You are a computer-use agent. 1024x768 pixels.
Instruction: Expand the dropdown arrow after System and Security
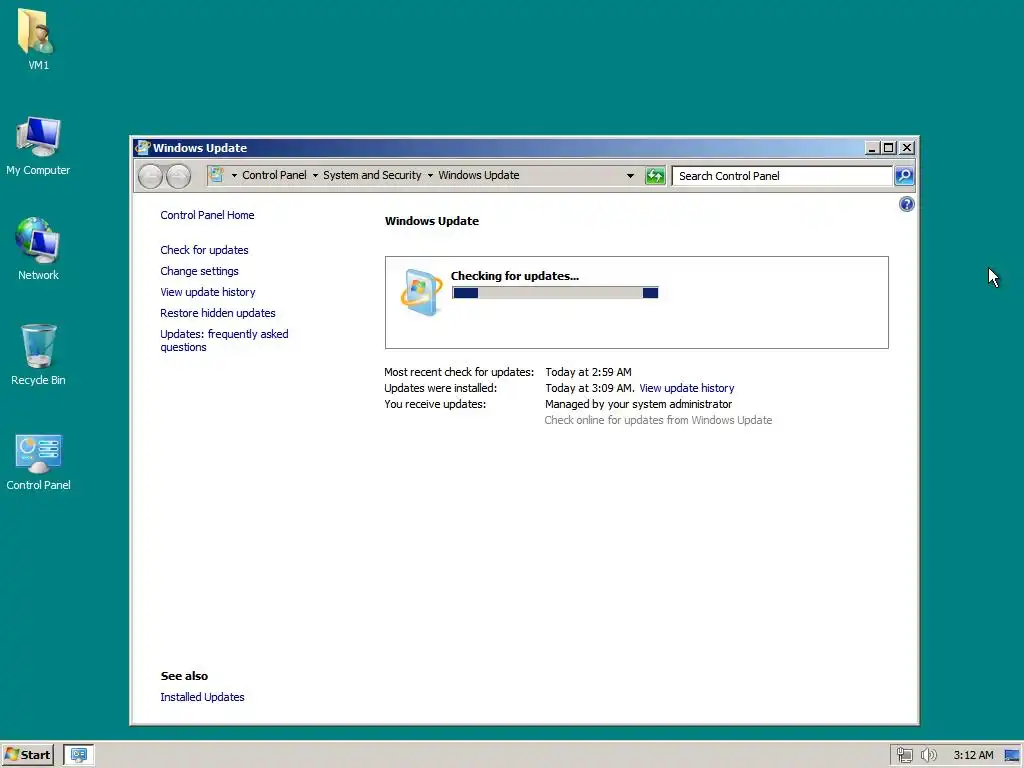click(x=430, y=176)
